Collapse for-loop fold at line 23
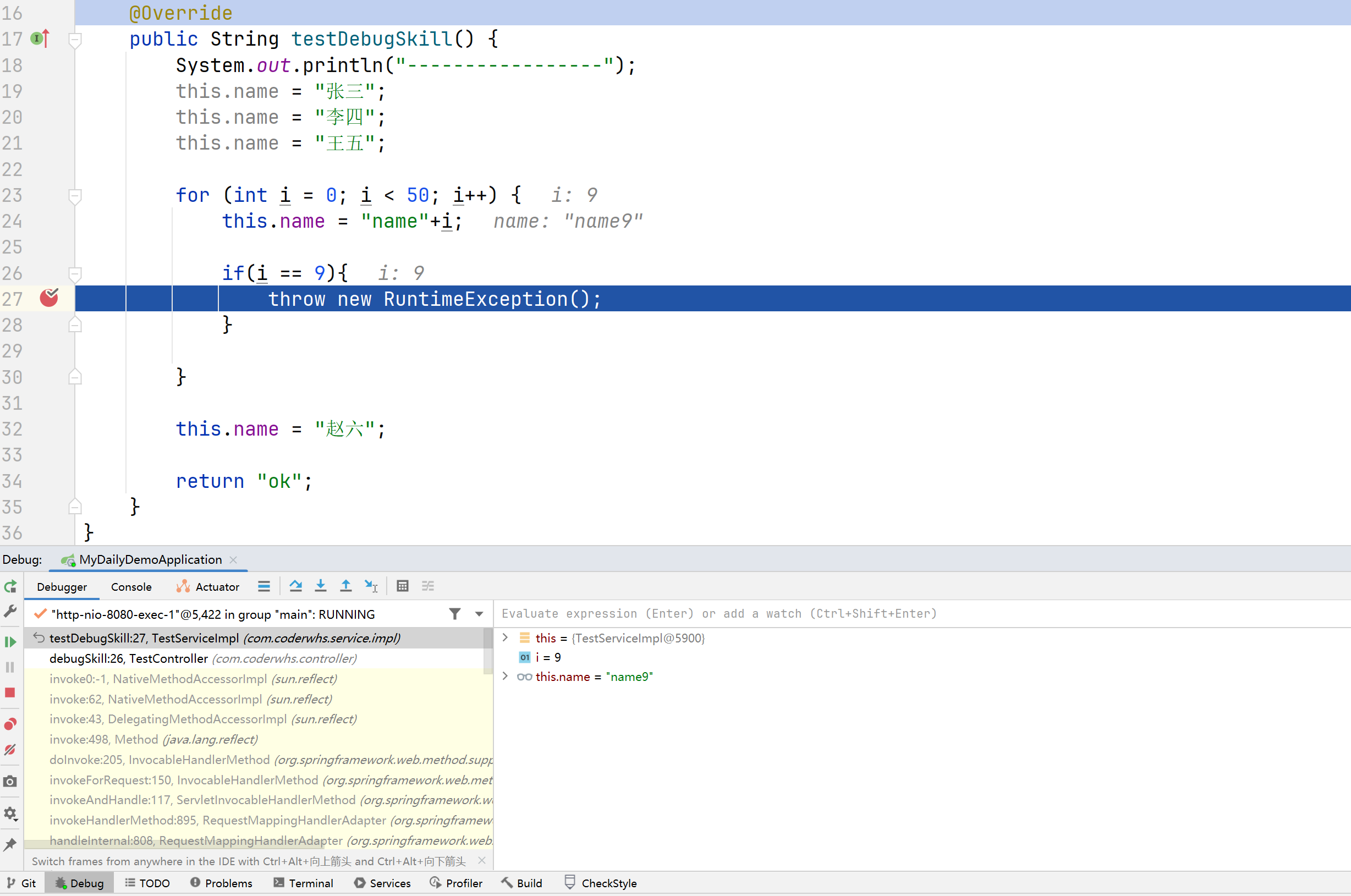Screen dimensions: 1351x896 [75, 196]
